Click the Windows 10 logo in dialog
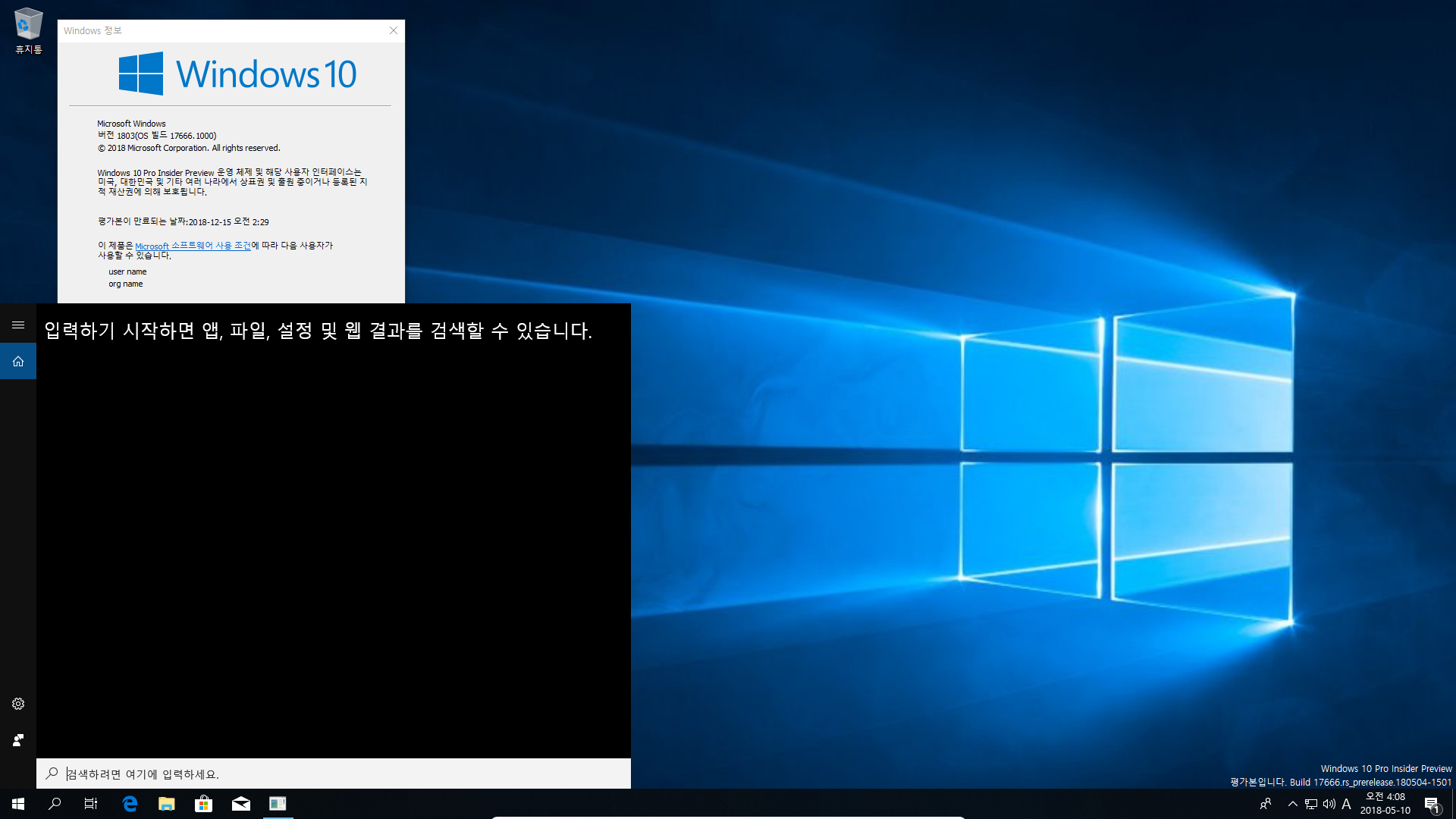 point(237,74)
